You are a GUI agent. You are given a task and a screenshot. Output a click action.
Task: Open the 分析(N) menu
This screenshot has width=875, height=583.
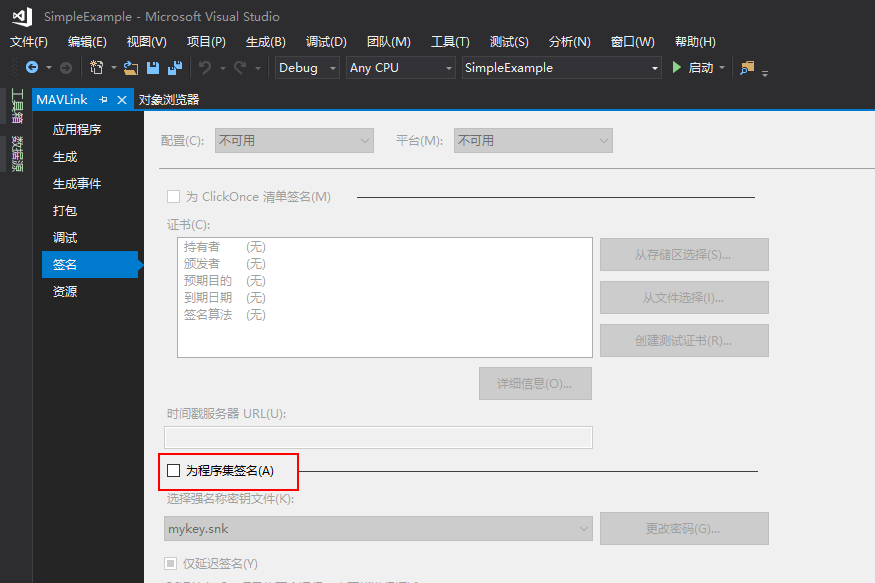(x=569, y=42)
